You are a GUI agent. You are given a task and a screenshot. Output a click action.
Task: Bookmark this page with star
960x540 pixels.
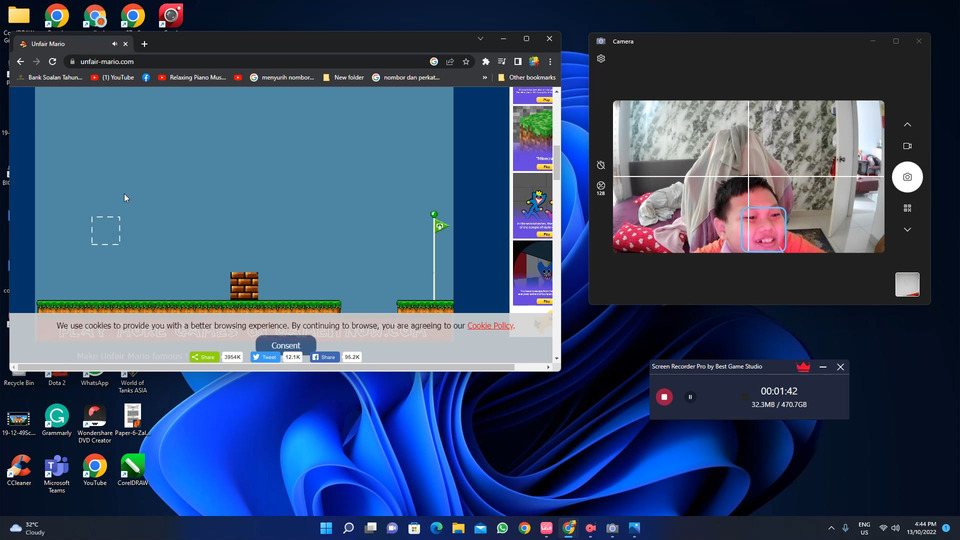(x=466, y=61)
